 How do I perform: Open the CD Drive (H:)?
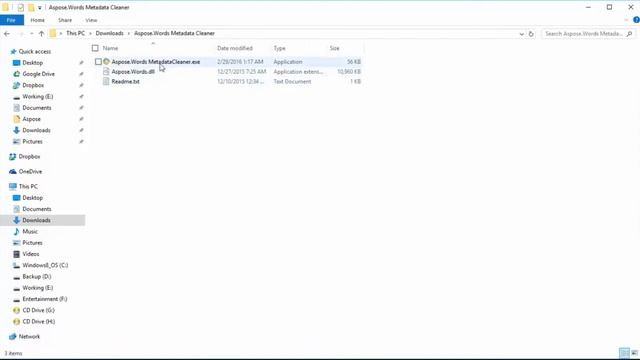click(38, 321)
